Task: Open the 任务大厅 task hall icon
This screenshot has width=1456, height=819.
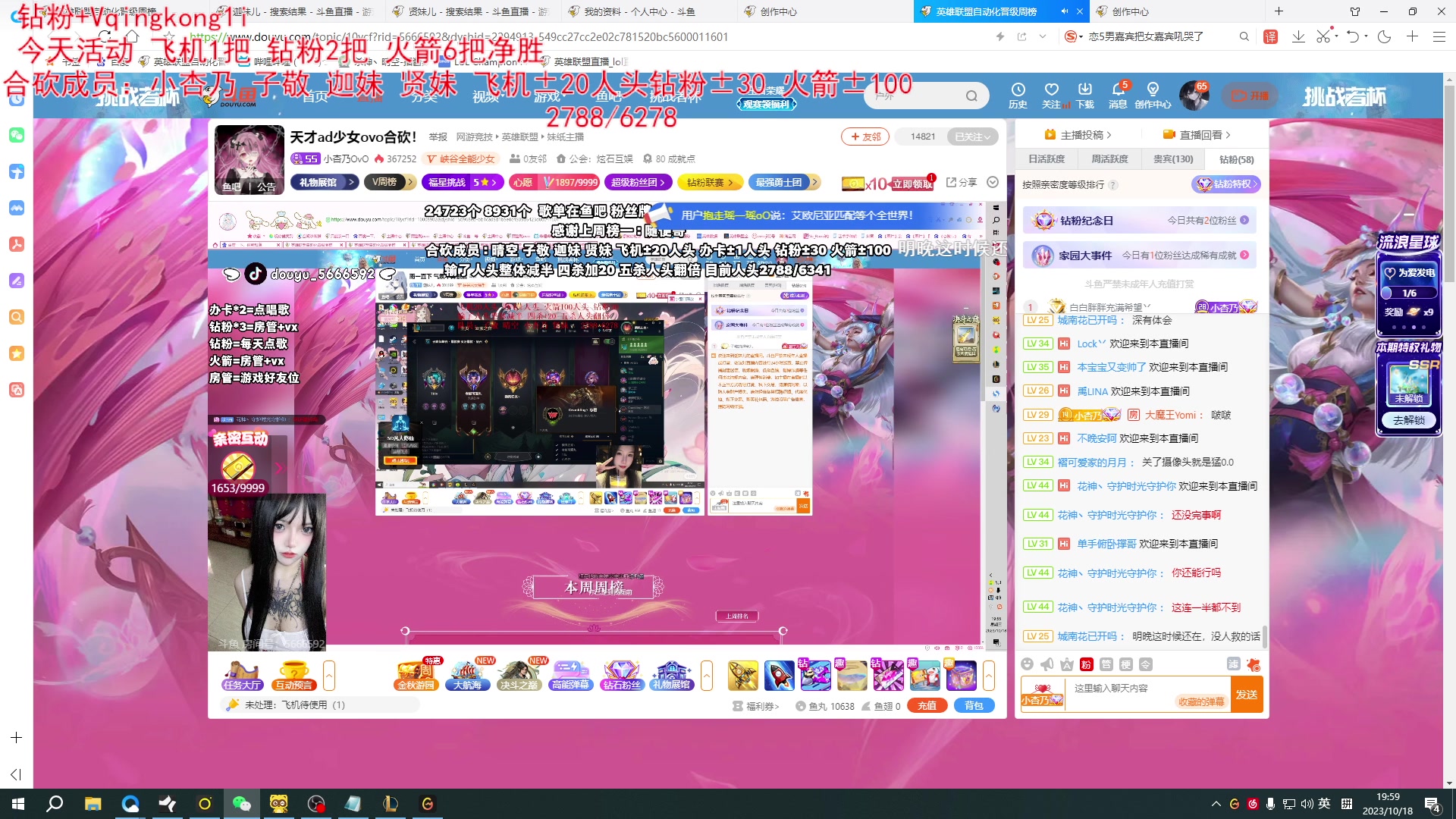Action: coord(242,675)
